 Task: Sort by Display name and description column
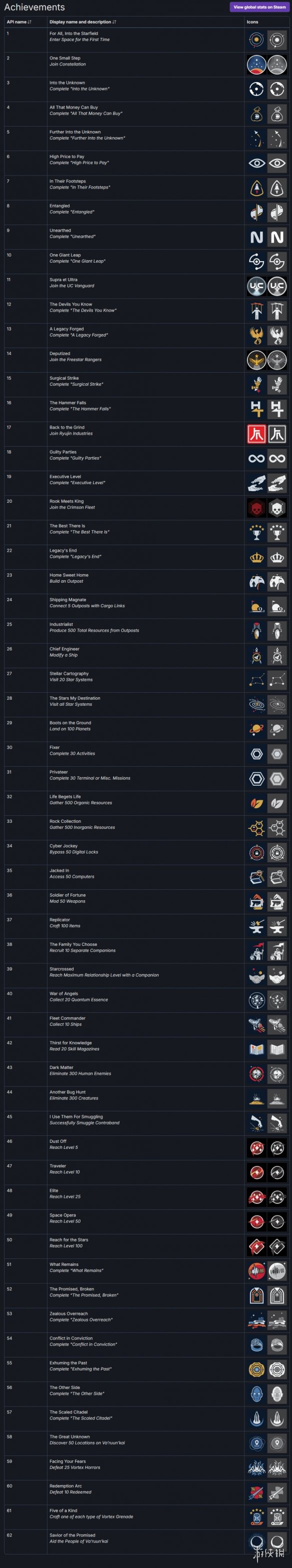pyautogui.click(x=82, y=22)
